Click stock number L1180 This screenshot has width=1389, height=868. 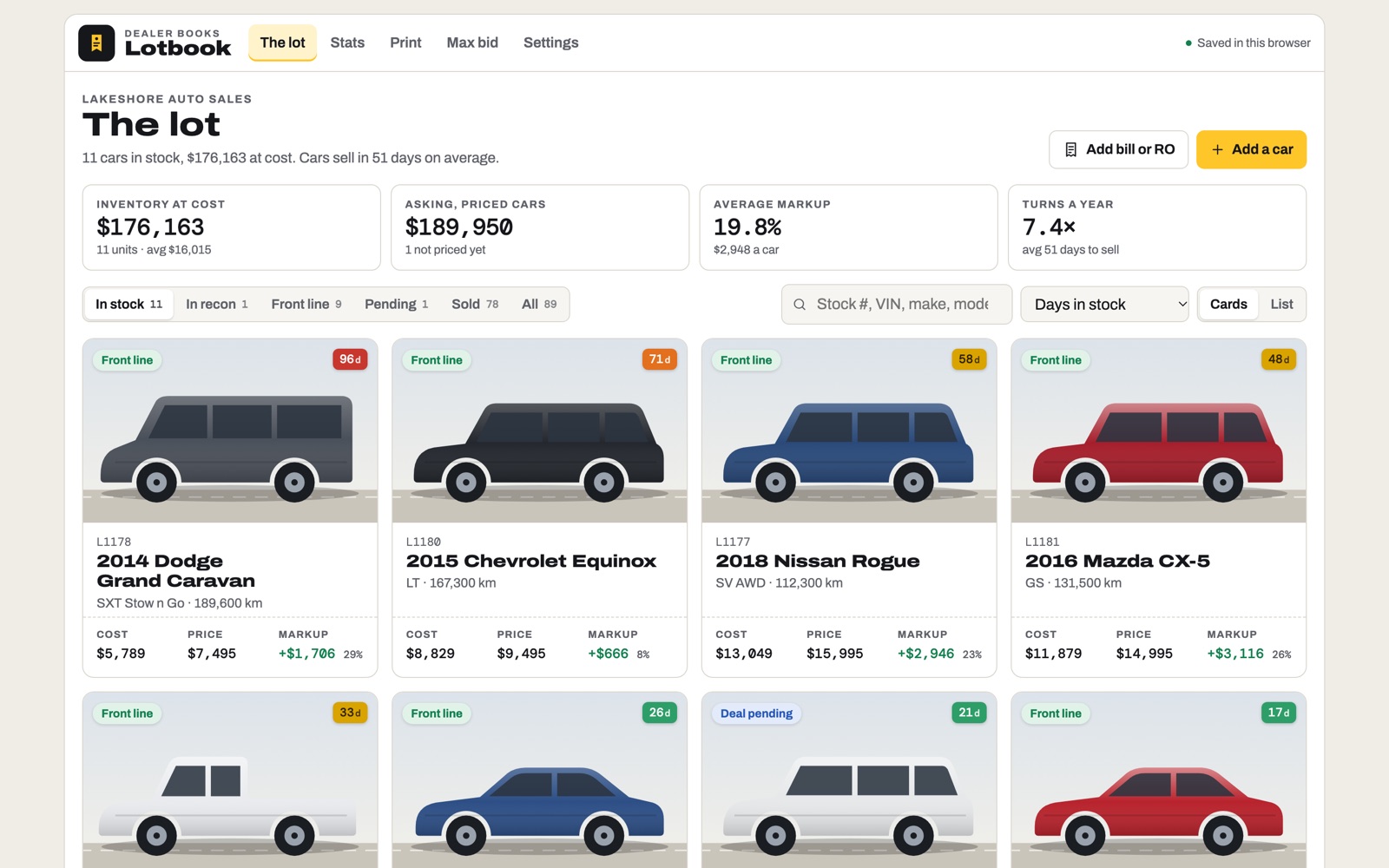[x=424, y=542]
